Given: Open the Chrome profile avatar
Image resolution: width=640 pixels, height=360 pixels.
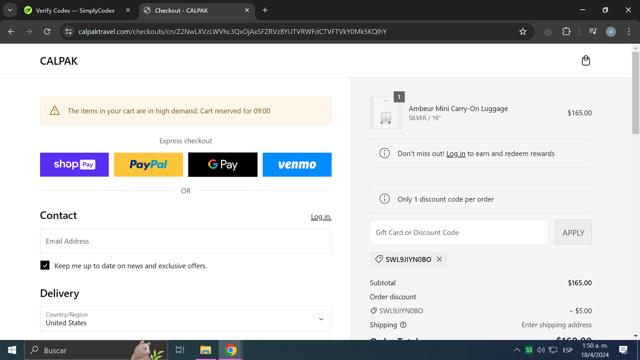Looking at the screenshot, I should tap(611, 31).
